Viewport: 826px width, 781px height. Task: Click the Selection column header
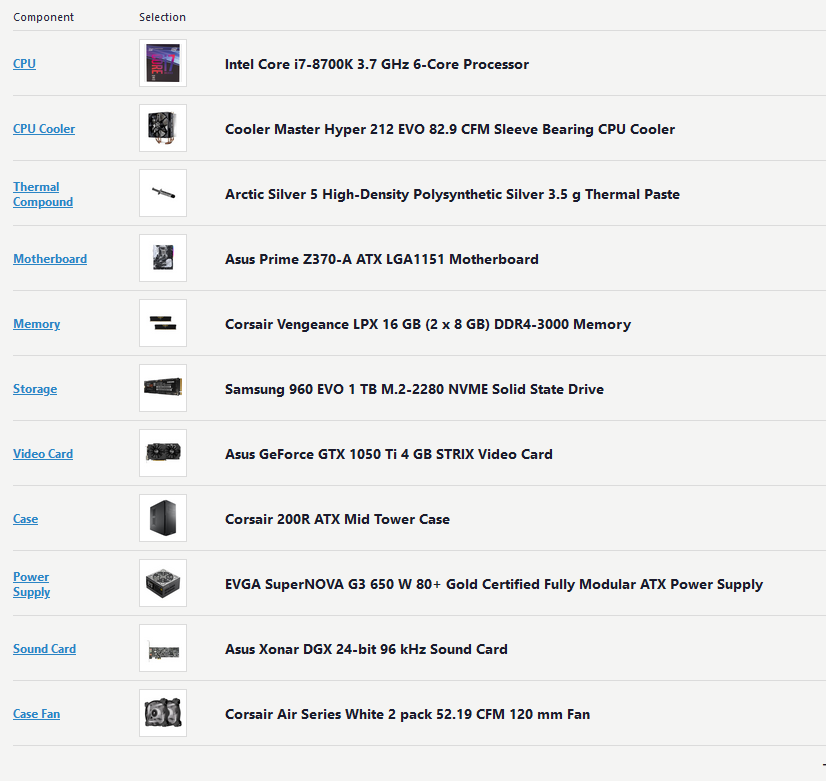pyautogui.click(x=162, y=17)
